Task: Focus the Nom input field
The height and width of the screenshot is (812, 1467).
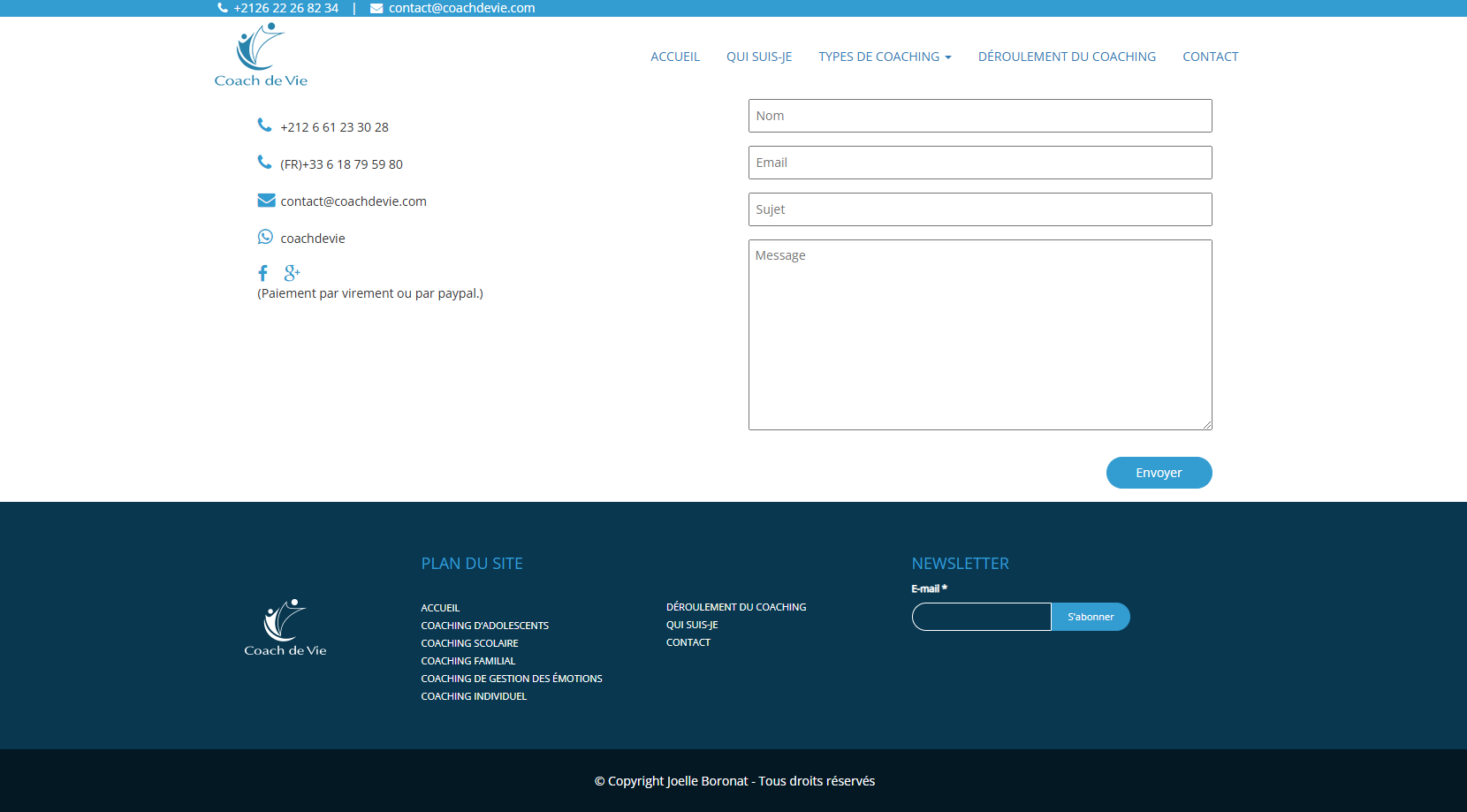Action: (979, 116)
